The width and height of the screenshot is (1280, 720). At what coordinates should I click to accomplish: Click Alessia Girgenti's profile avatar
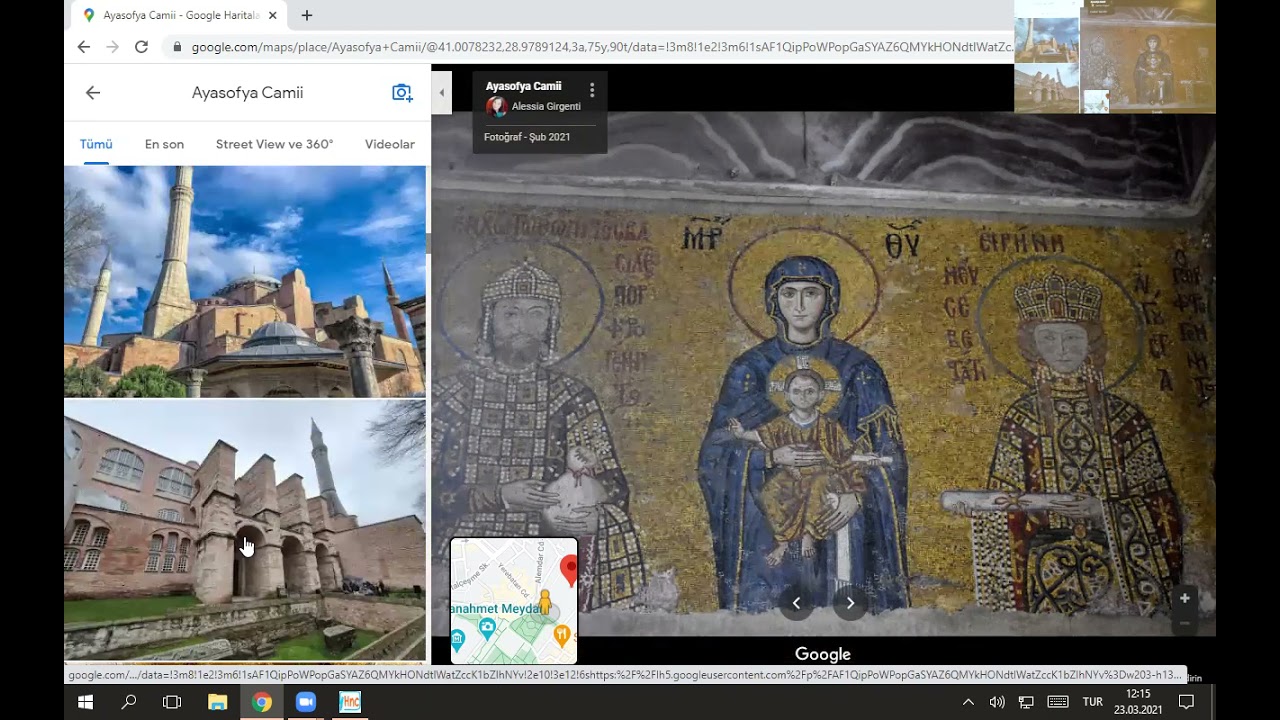pyautogui.click(x=496, y=107)
